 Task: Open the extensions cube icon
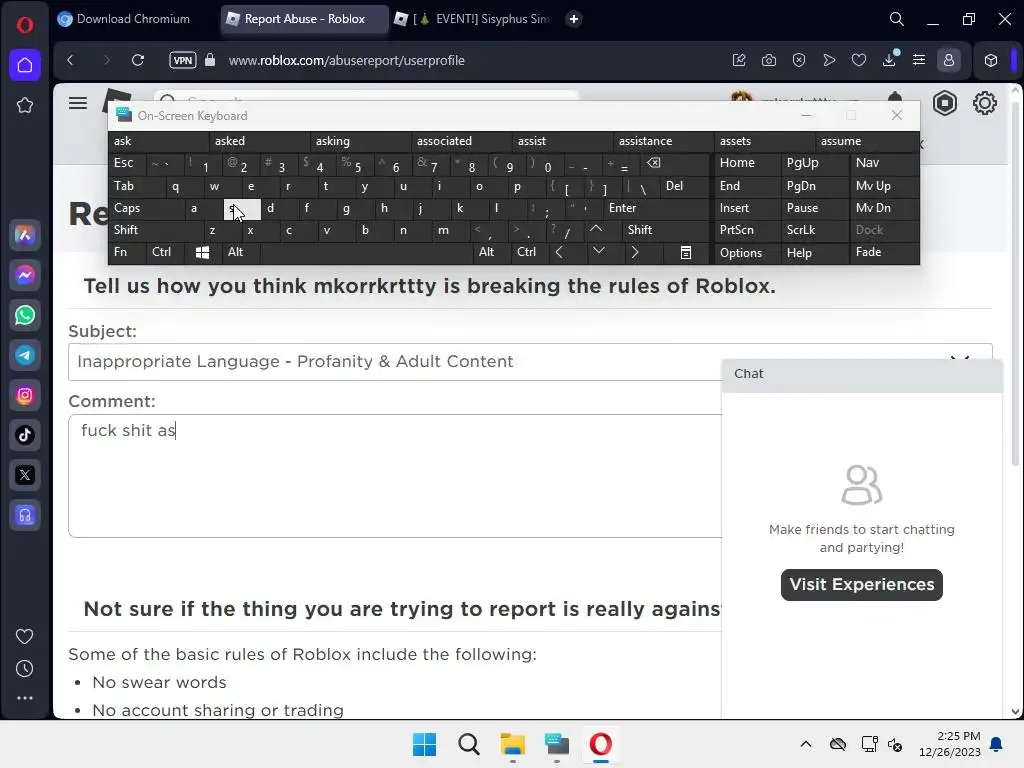tap(991, 60)
